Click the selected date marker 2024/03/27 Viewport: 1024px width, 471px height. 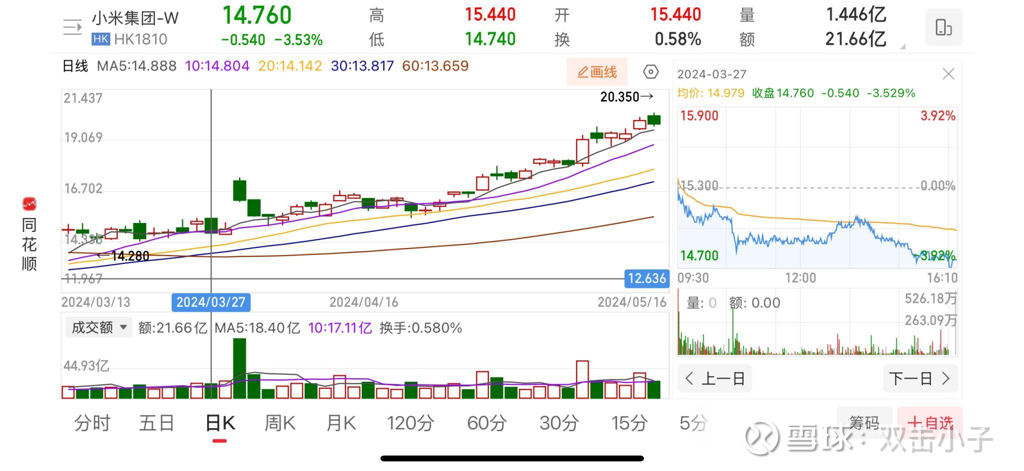[211, 302]
